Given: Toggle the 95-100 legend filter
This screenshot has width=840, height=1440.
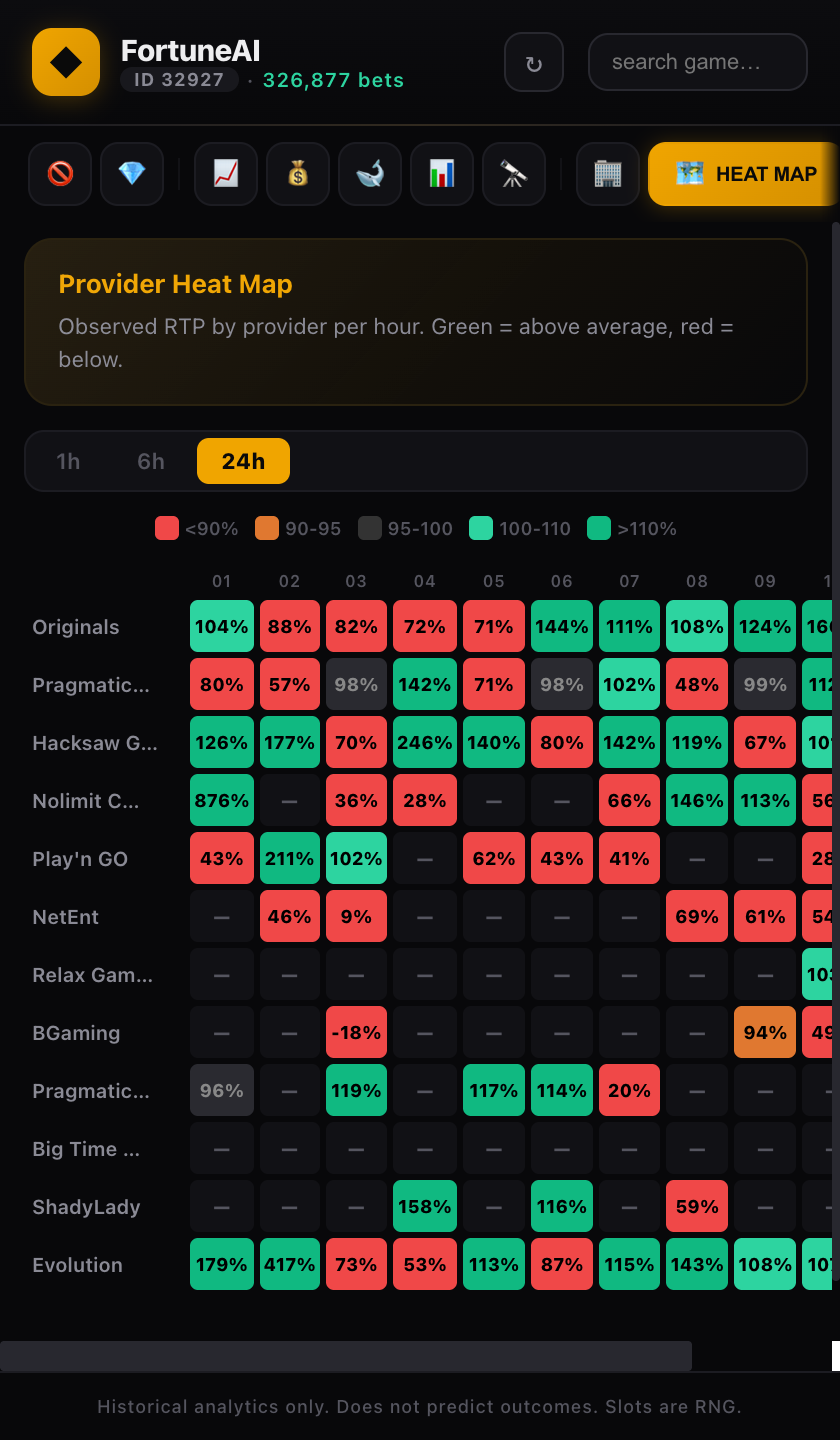Looking at the screenshot, I should tap(405, 528).
